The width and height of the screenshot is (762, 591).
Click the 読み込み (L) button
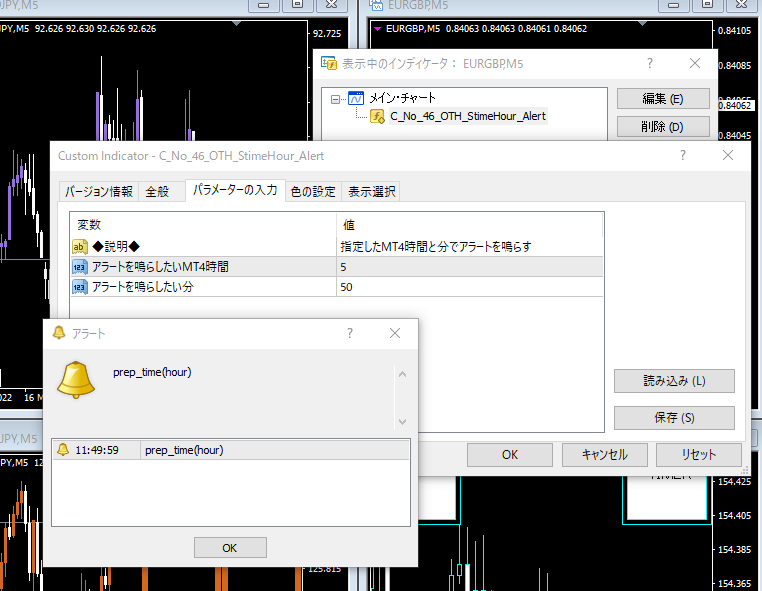coord(674,381)
